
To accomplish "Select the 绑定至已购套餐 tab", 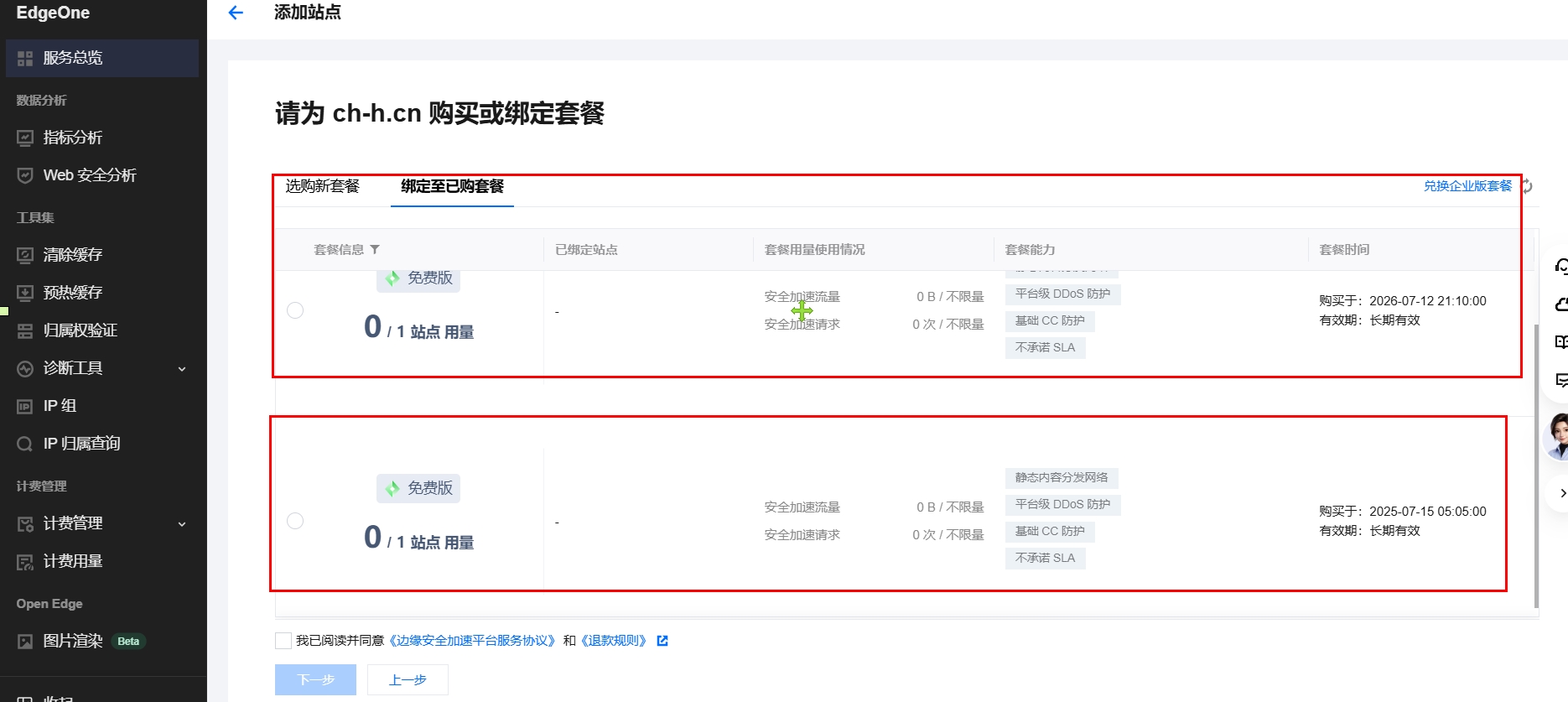I will 453,186.
